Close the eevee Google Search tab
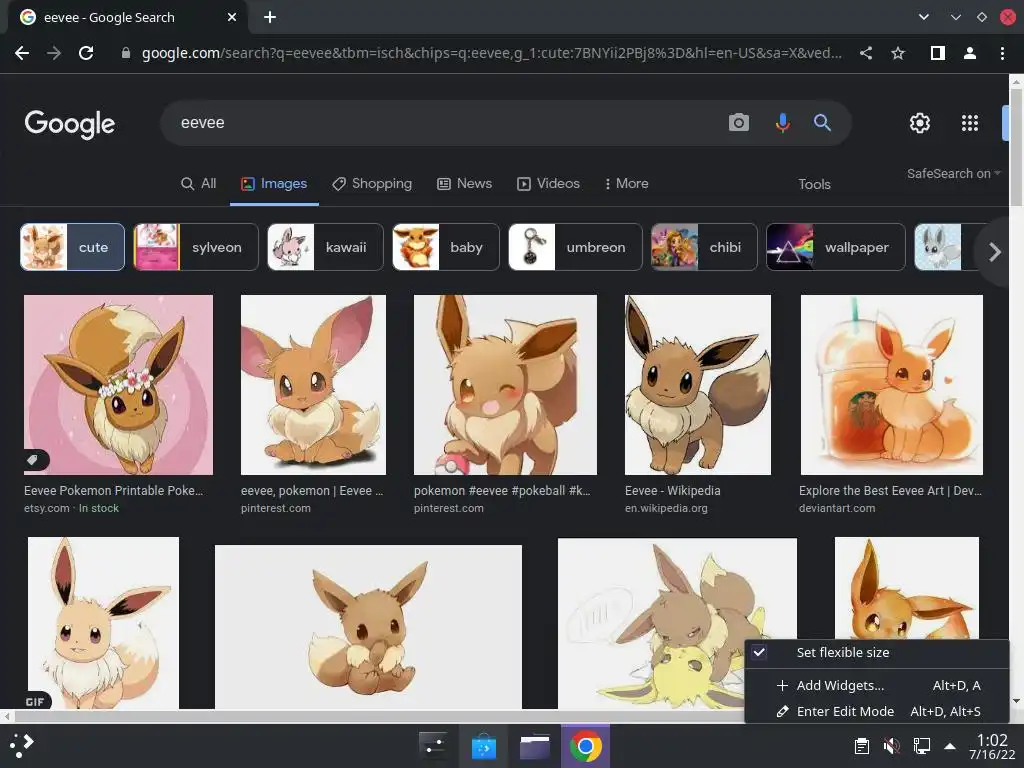This screenshot has width=1024, height=768. [x=232, y=17]
